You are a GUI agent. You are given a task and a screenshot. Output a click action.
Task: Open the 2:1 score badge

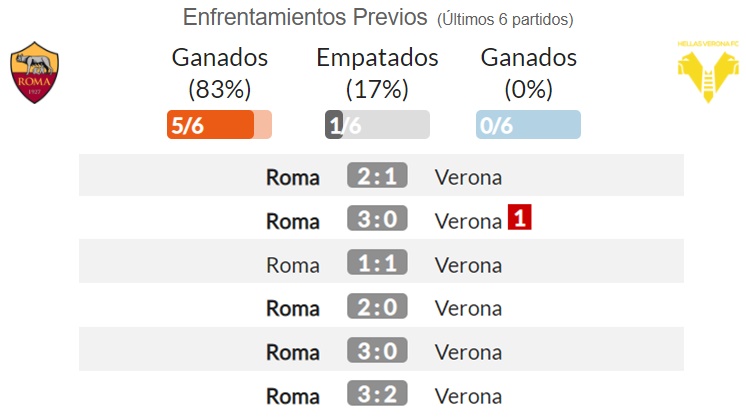coord(377,175)
